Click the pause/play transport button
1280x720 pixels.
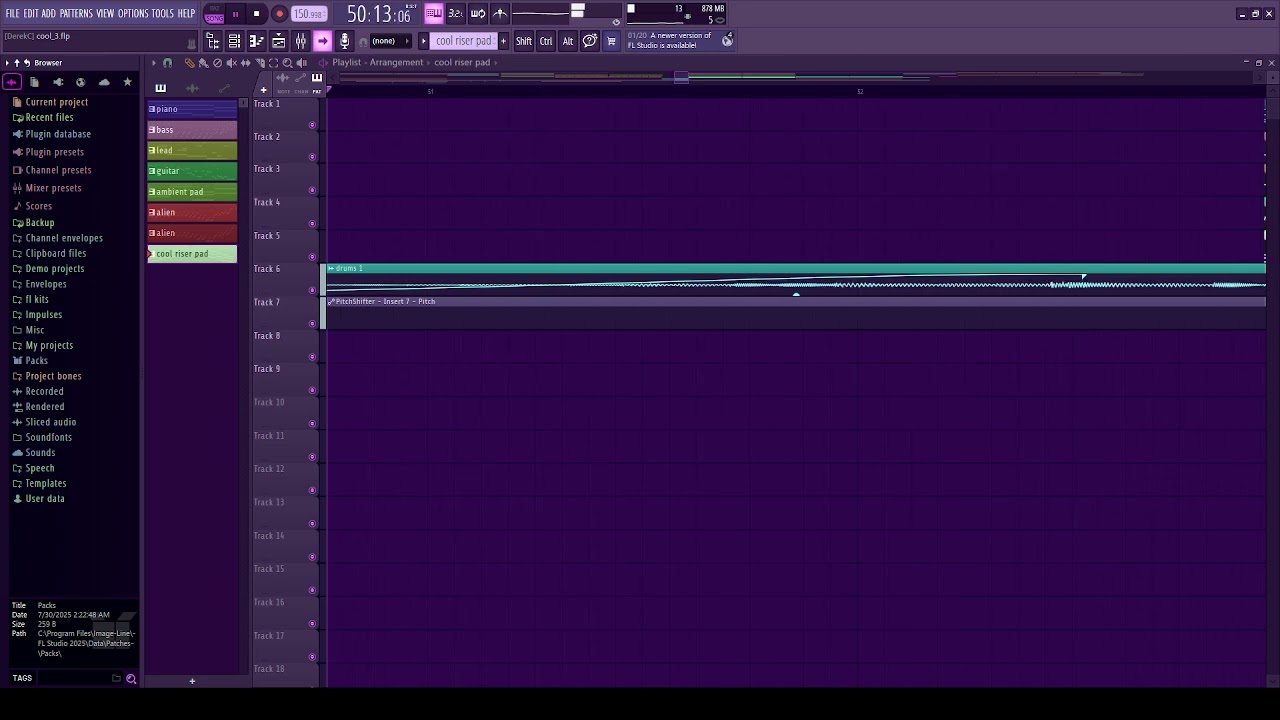236,14
